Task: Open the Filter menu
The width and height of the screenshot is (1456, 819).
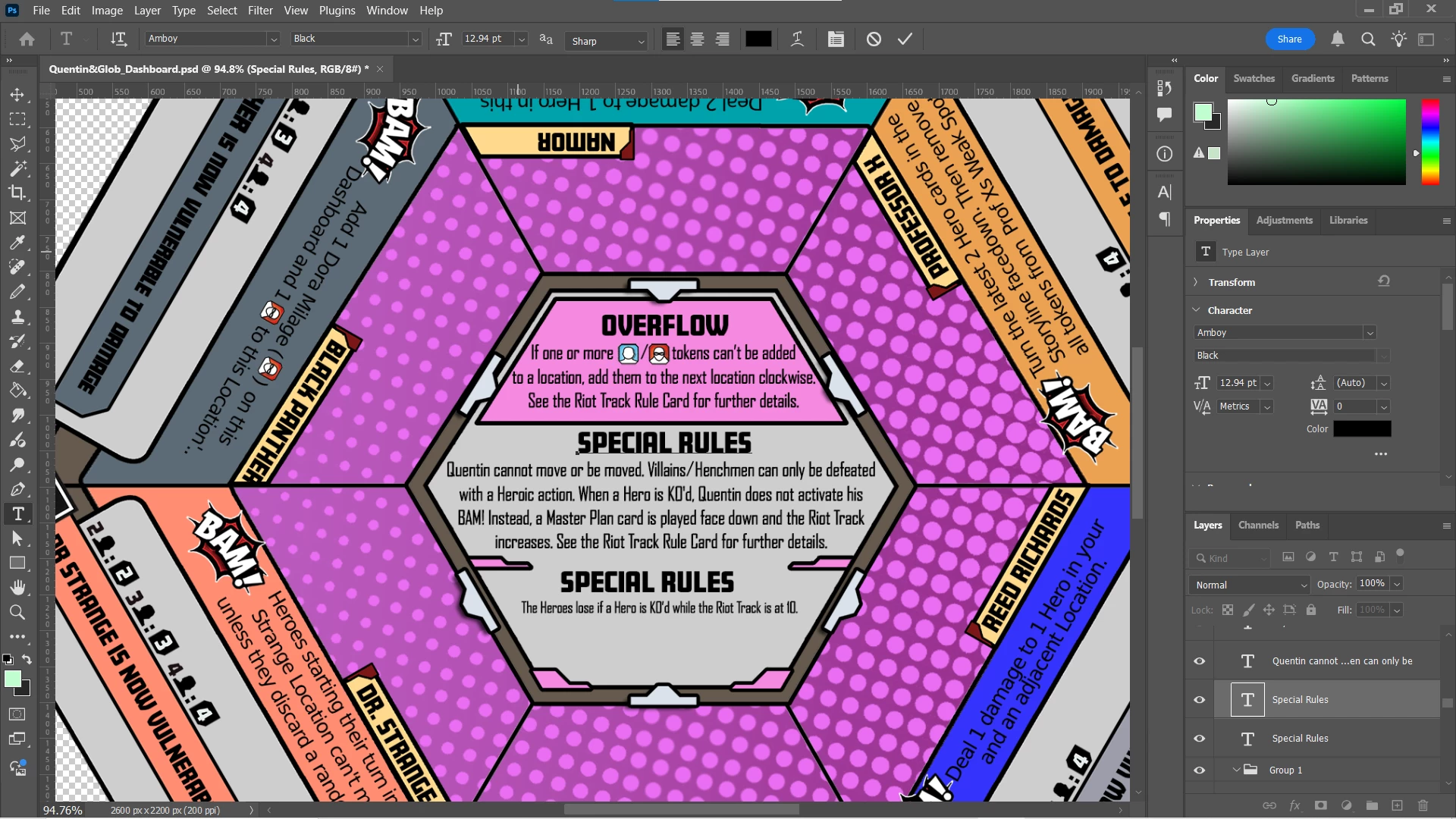Action: point(259,11)
